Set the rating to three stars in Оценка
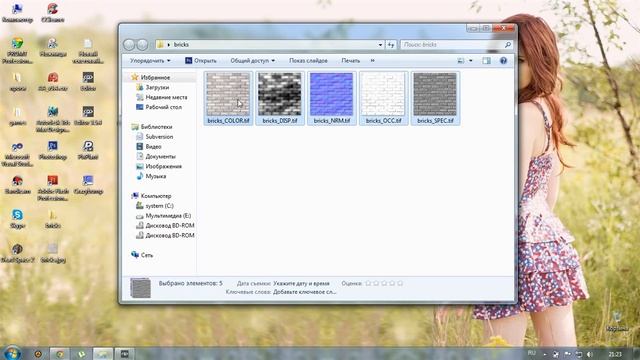This screenshot has height=360, width=640. point(384,283)
